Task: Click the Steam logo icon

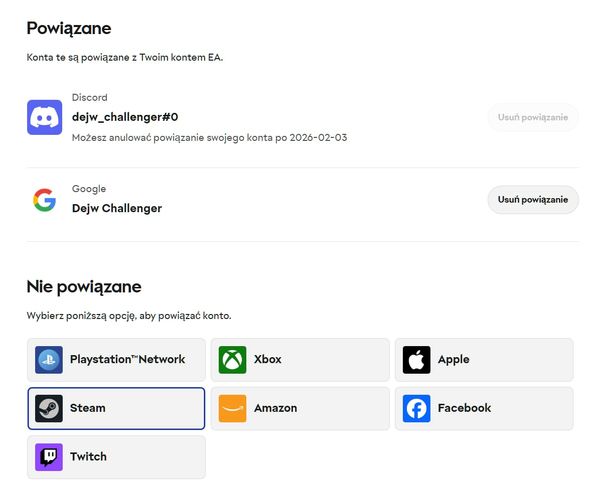Action: tap(49, 408)
